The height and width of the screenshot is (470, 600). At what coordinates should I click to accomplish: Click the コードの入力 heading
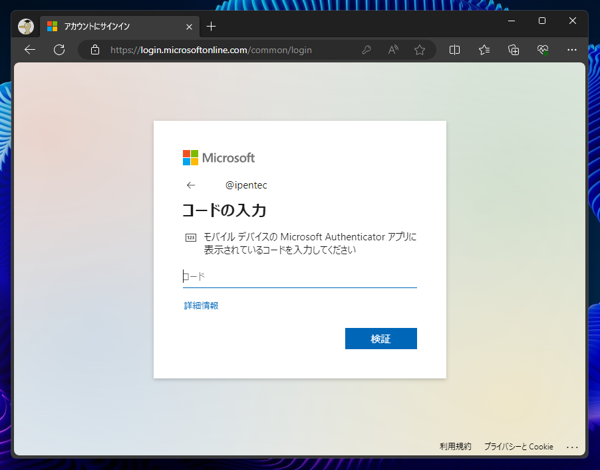pyautogui.click(x=224, y=211)
